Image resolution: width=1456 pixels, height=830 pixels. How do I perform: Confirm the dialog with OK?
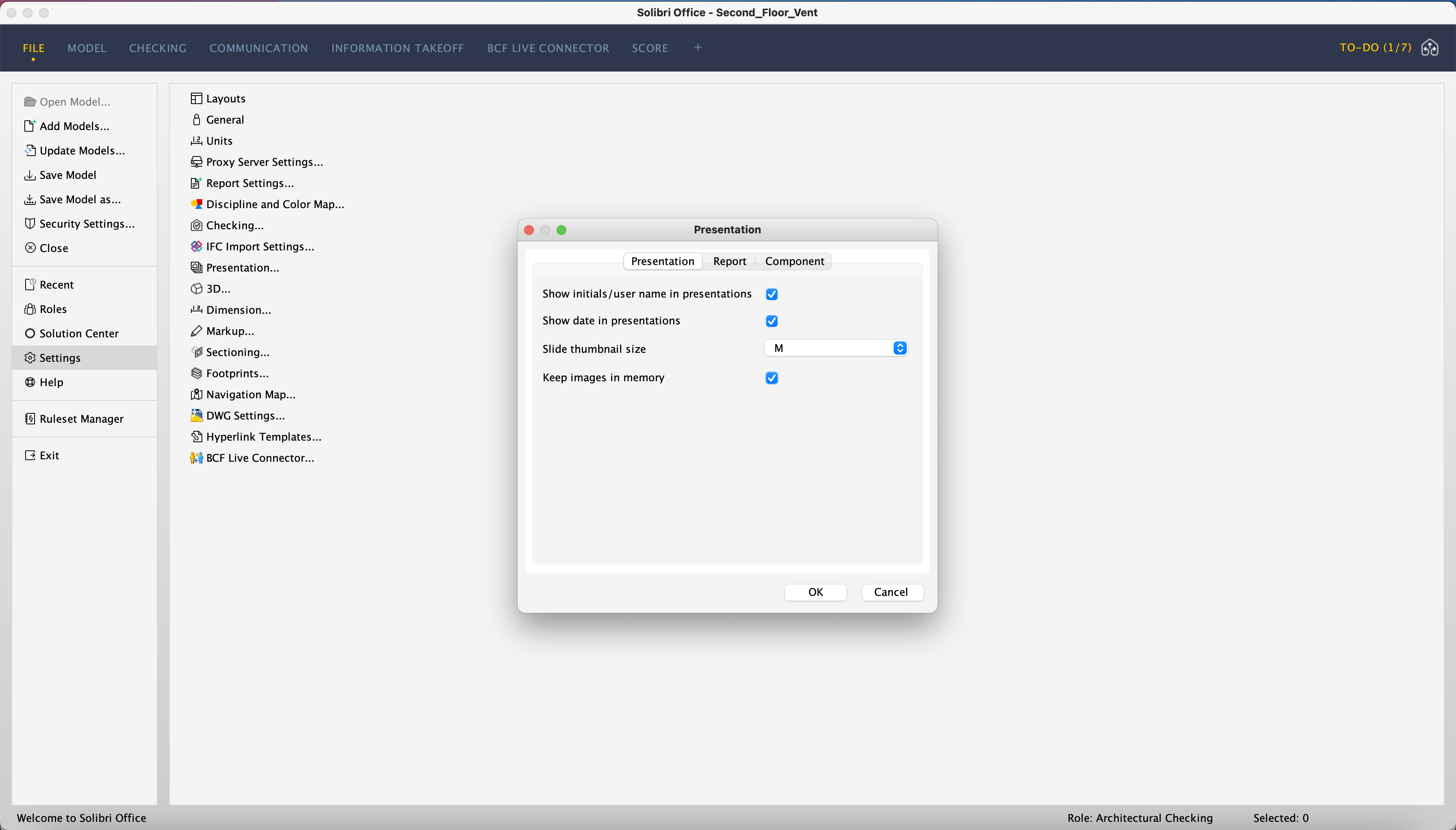point(815,592)
